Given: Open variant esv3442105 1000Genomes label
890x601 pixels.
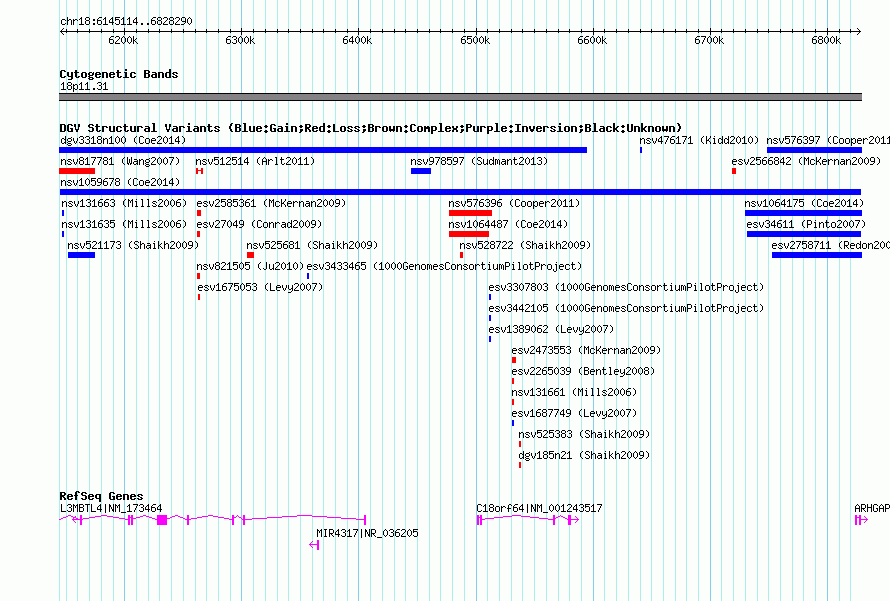Looking at the screenshot, I should point(626,308).
